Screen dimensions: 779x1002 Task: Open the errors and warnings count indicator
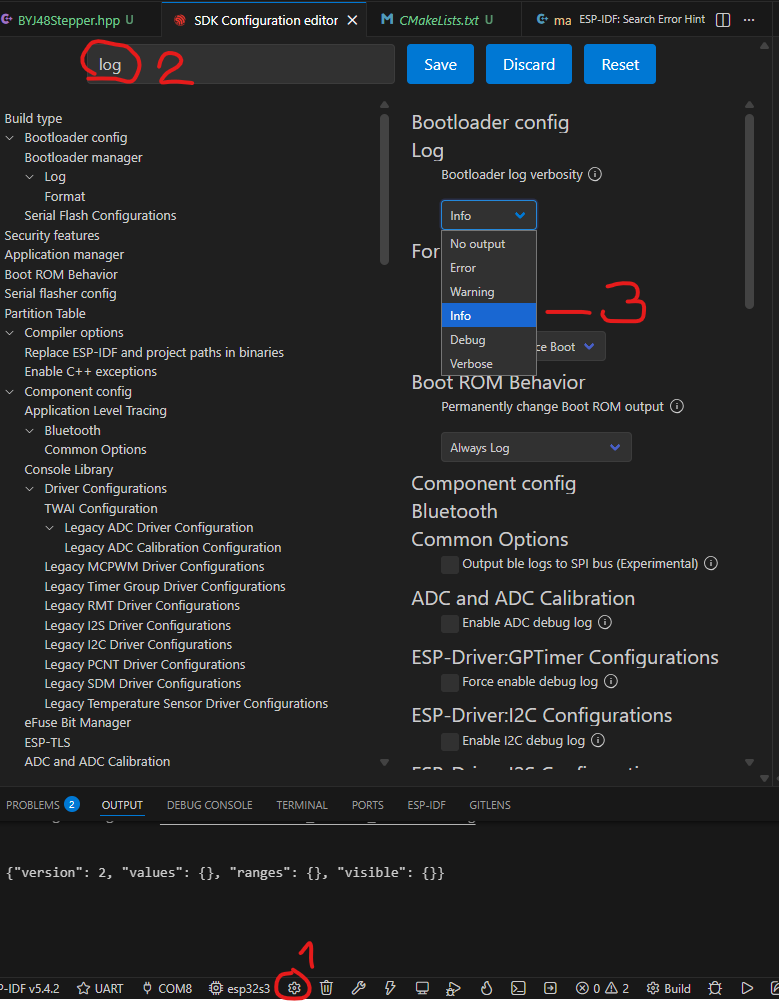click(603, 989)
